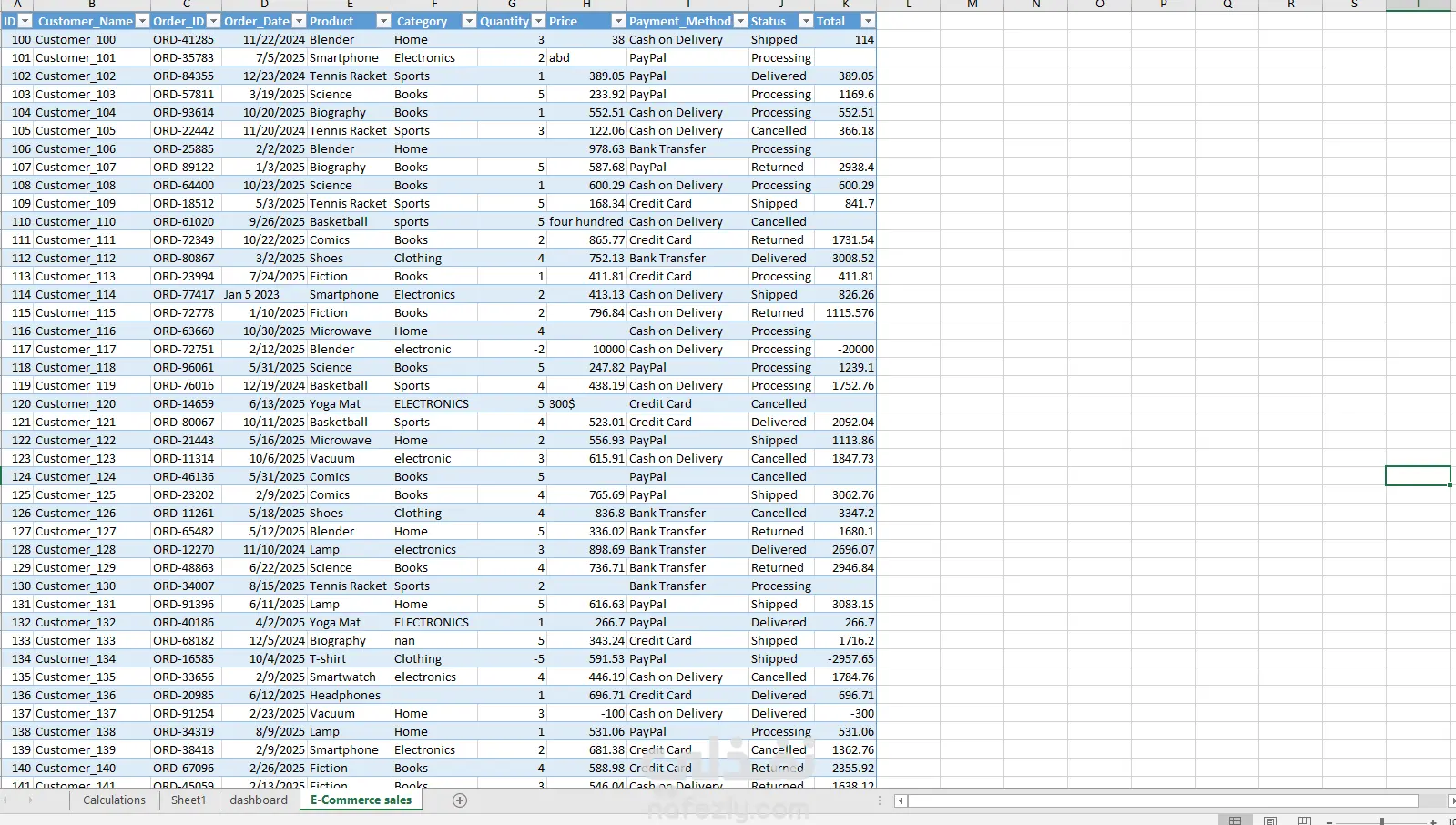
Task: Switch to Normal view in status bar
Action: 1235,820
